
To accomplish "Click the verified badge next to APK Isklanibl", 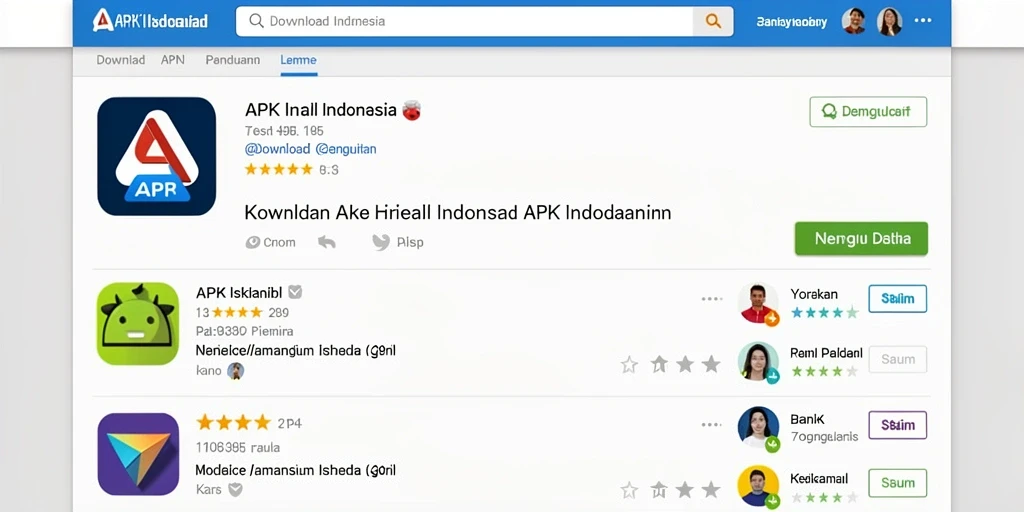I will point(295,292).
